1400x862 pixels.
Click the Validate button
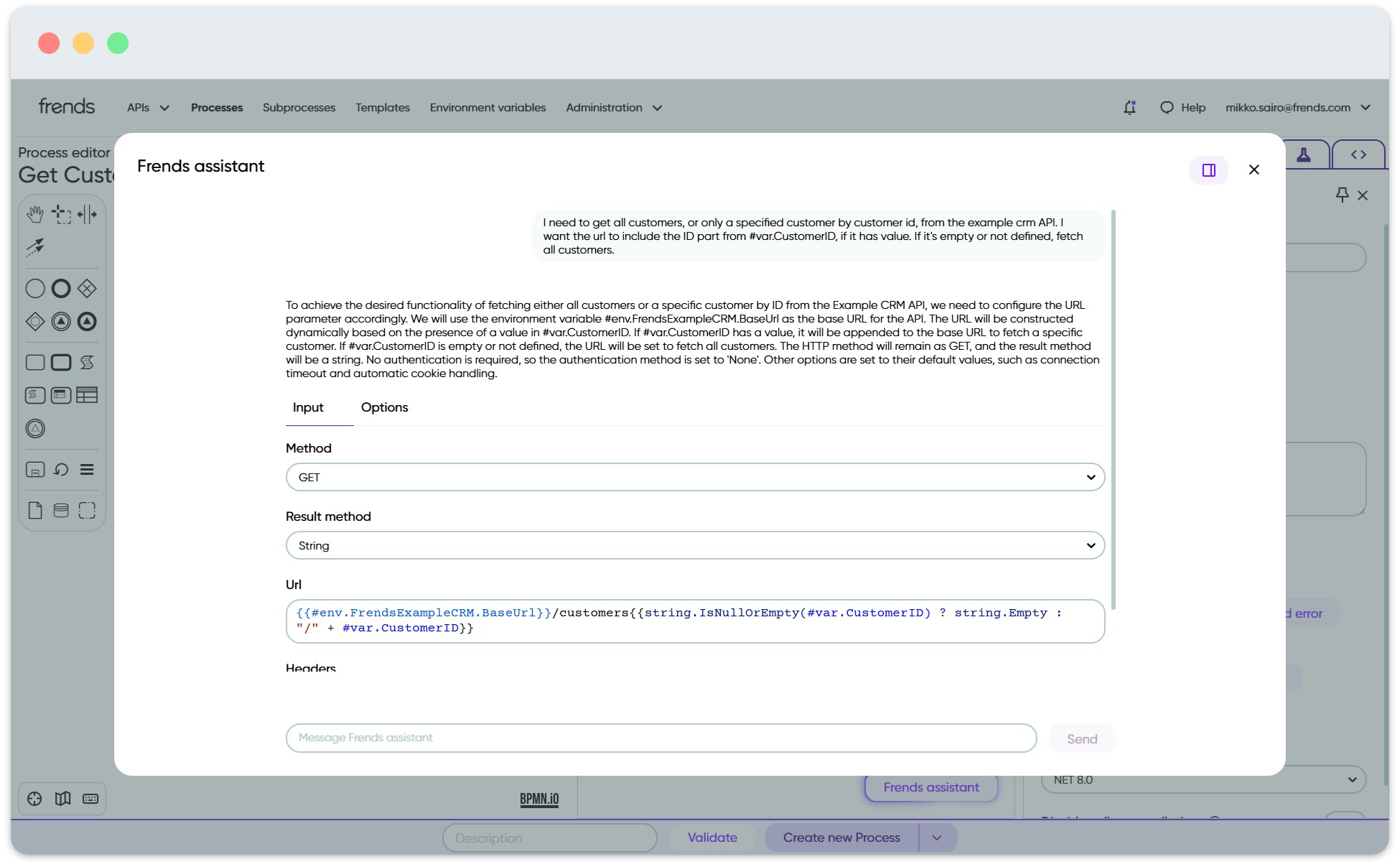coord(711,838)
